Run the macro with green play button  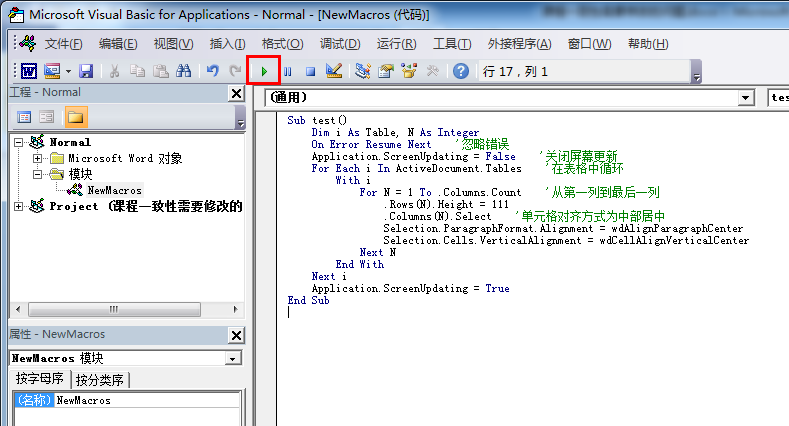click(x=264, y=71)
